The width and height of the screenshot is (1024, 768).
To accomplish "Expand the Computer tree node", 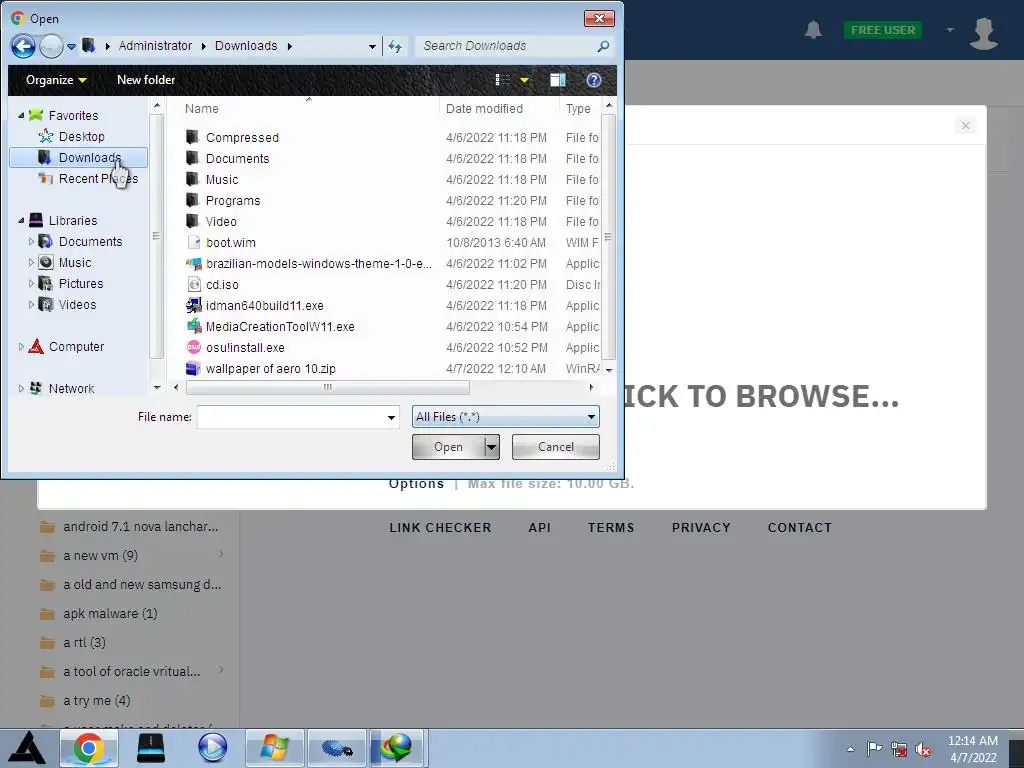I will 21,346.
